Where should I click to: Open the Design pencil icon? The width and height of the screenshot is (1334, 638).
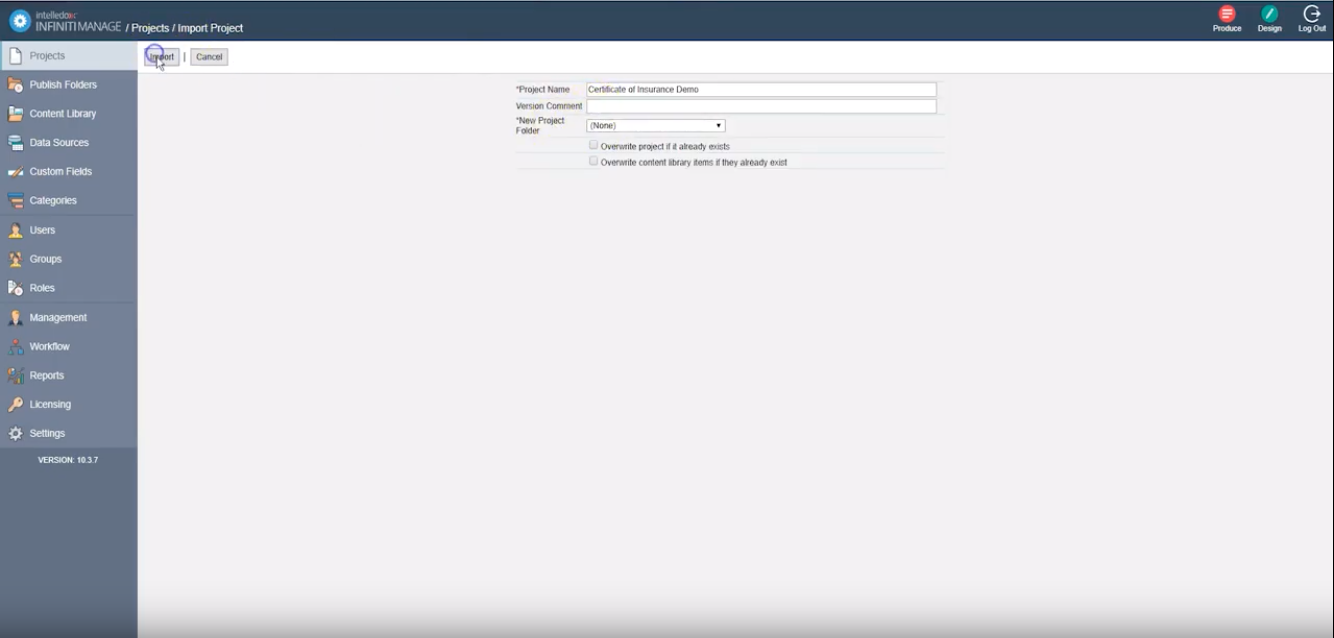pos(1269,13)
